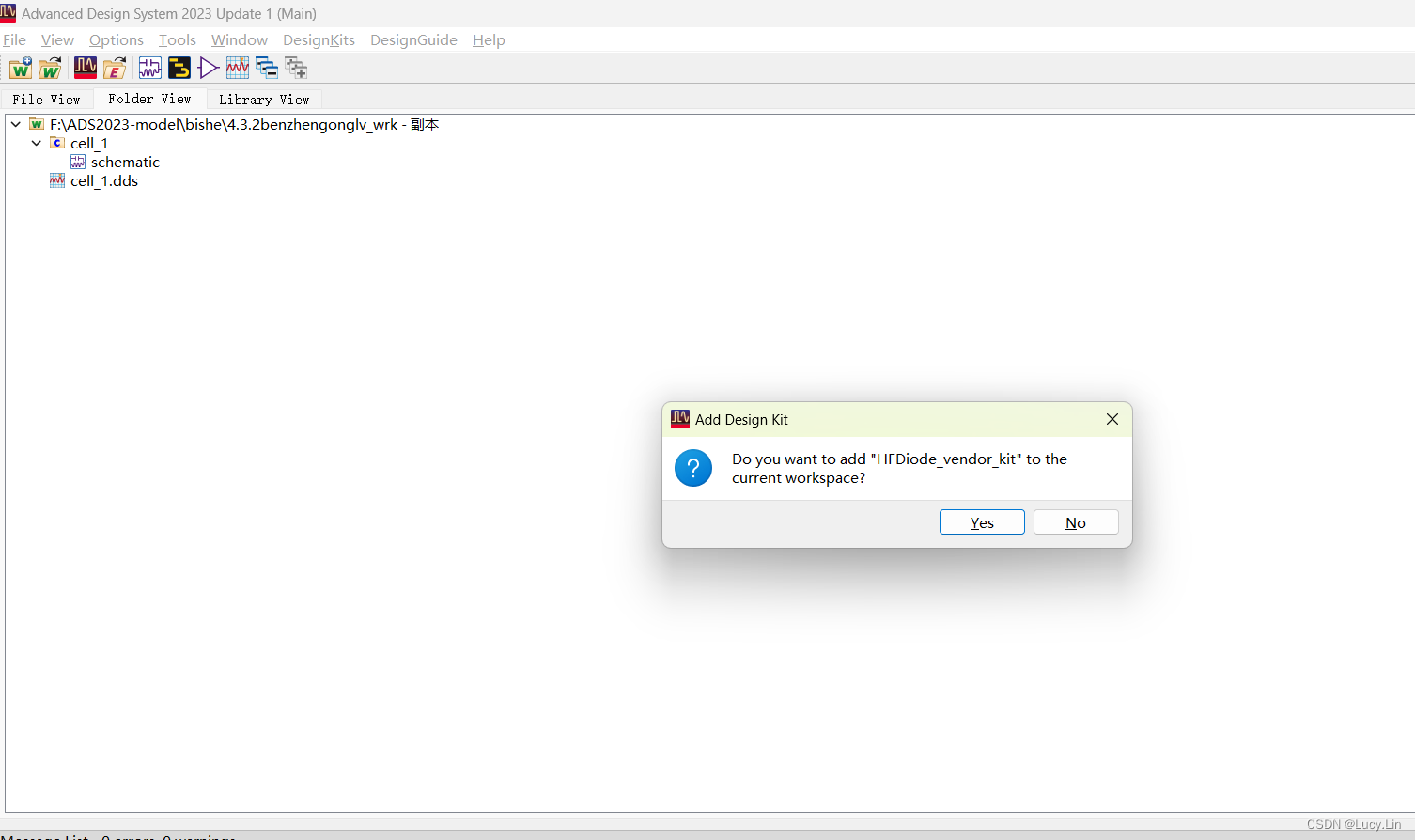Click the Create New Workspace icon
1415x840 pixels.
coord(21,68)
